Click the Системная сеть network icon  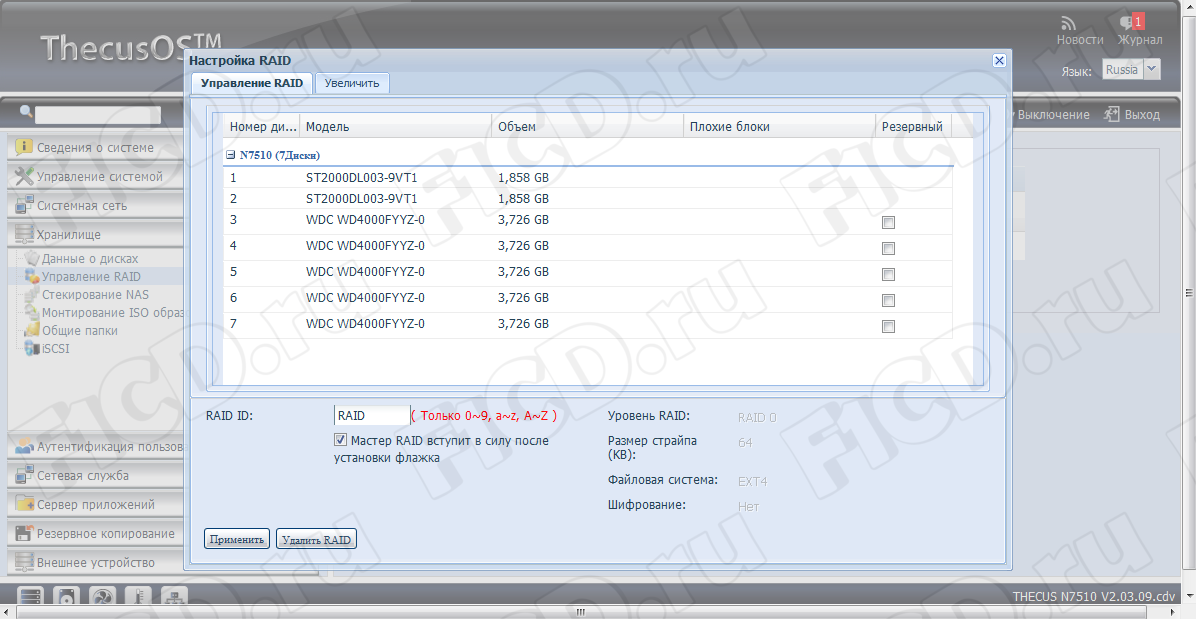pos(24,205)
